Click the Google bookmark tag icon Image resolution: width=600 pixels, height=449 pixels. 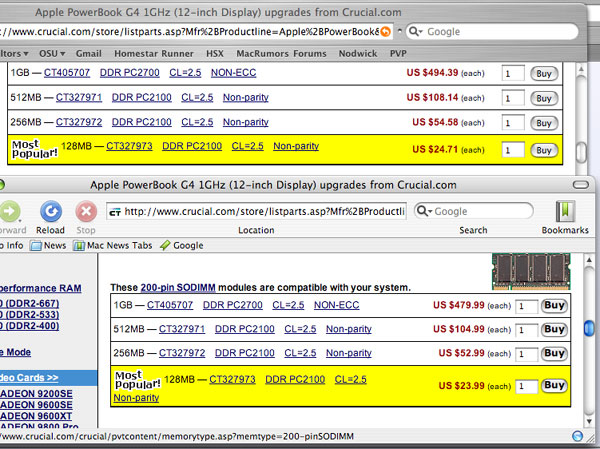point(165,245)
